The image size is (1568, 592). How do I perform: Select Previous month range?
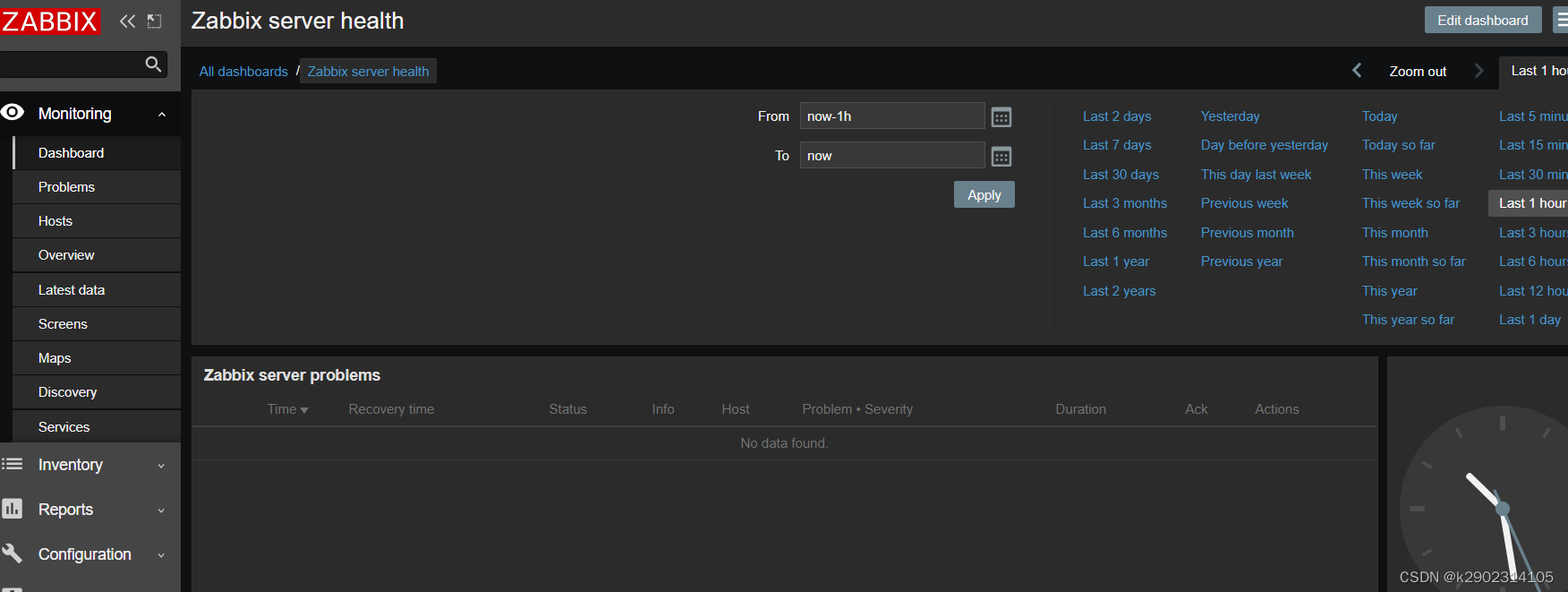tap(1247, 233)
